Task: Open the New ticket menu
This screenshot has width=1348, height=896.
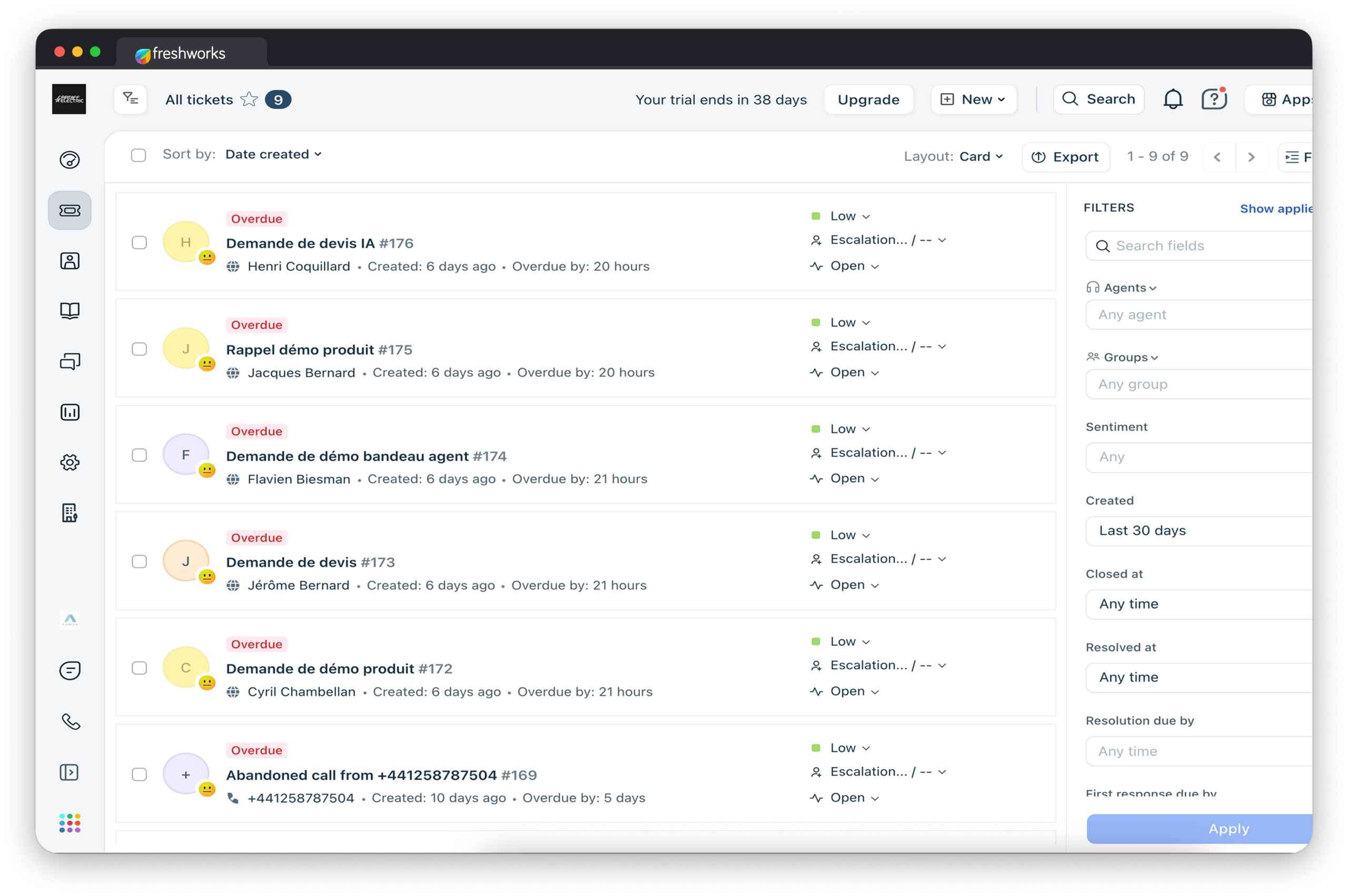Action: (973, 99)
